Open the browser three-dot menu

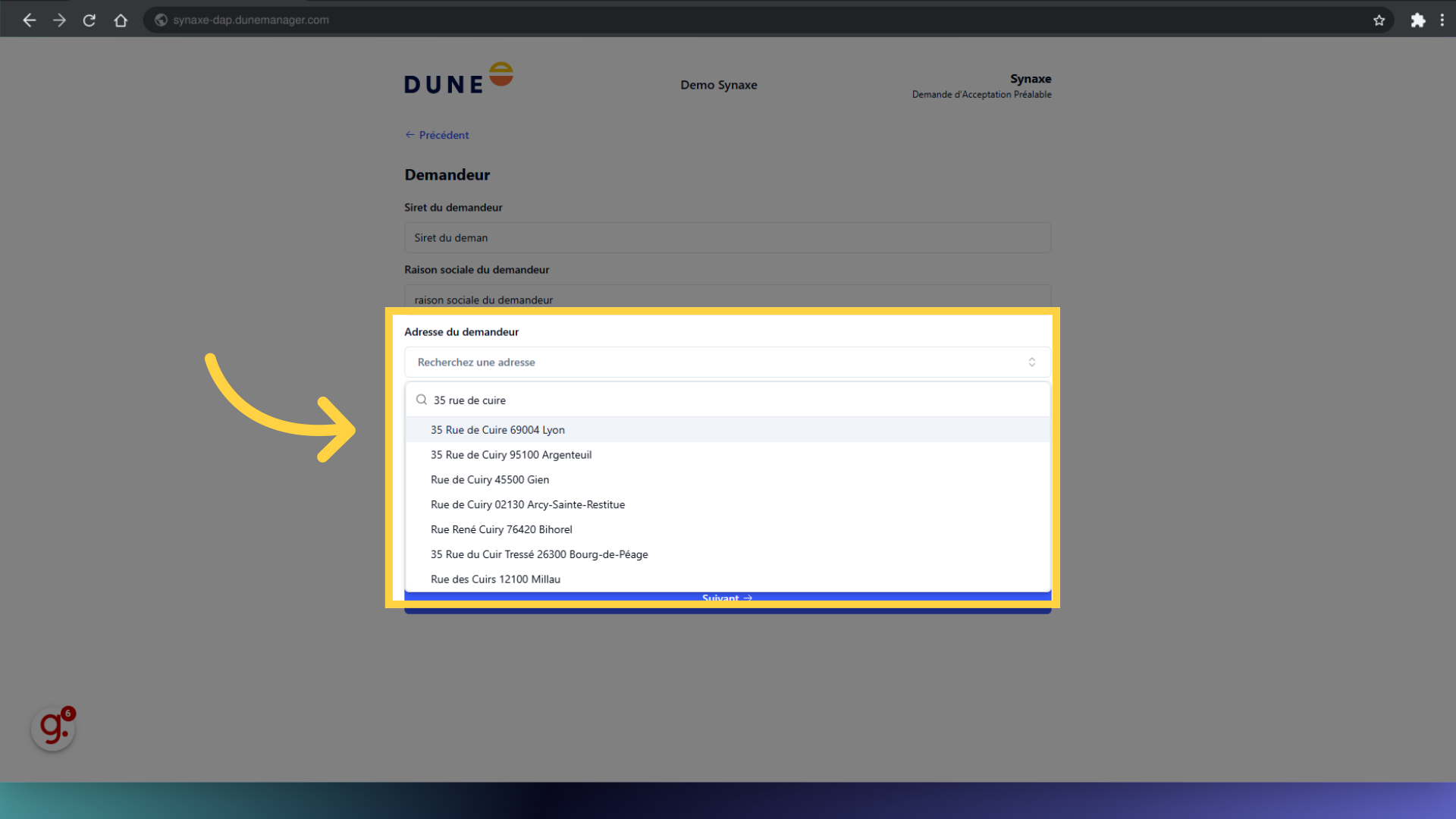(x=1442, y=20)
